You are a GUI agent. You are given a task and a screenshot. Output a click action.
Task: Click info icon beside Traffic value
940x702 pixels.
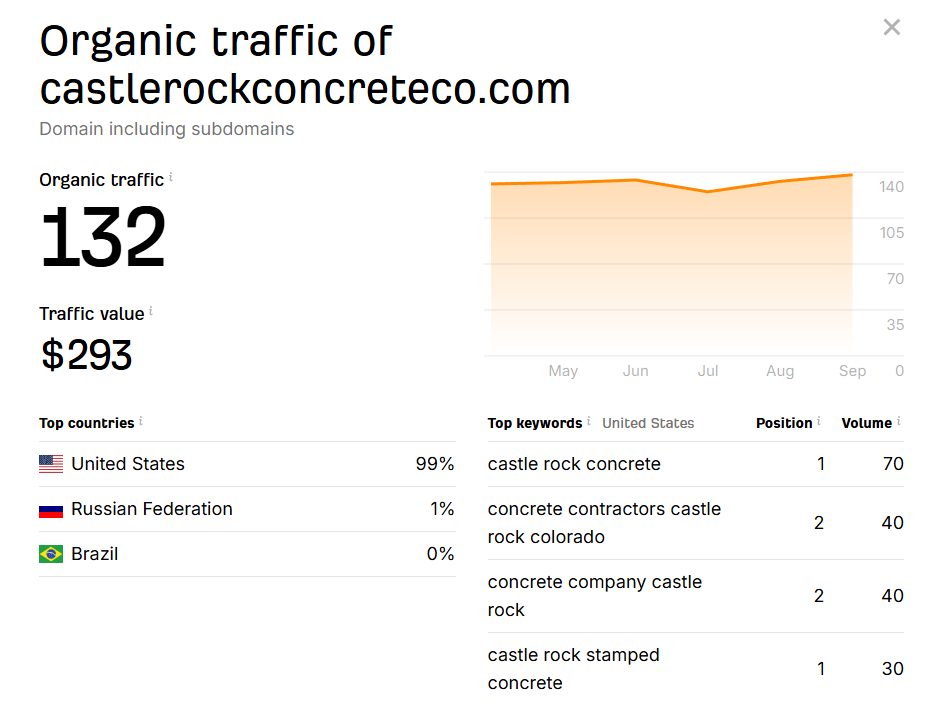151,311
